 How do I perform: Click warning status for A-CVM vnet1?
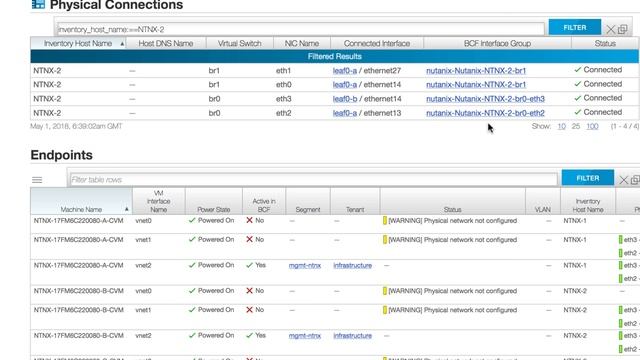[x=450, y=240]
